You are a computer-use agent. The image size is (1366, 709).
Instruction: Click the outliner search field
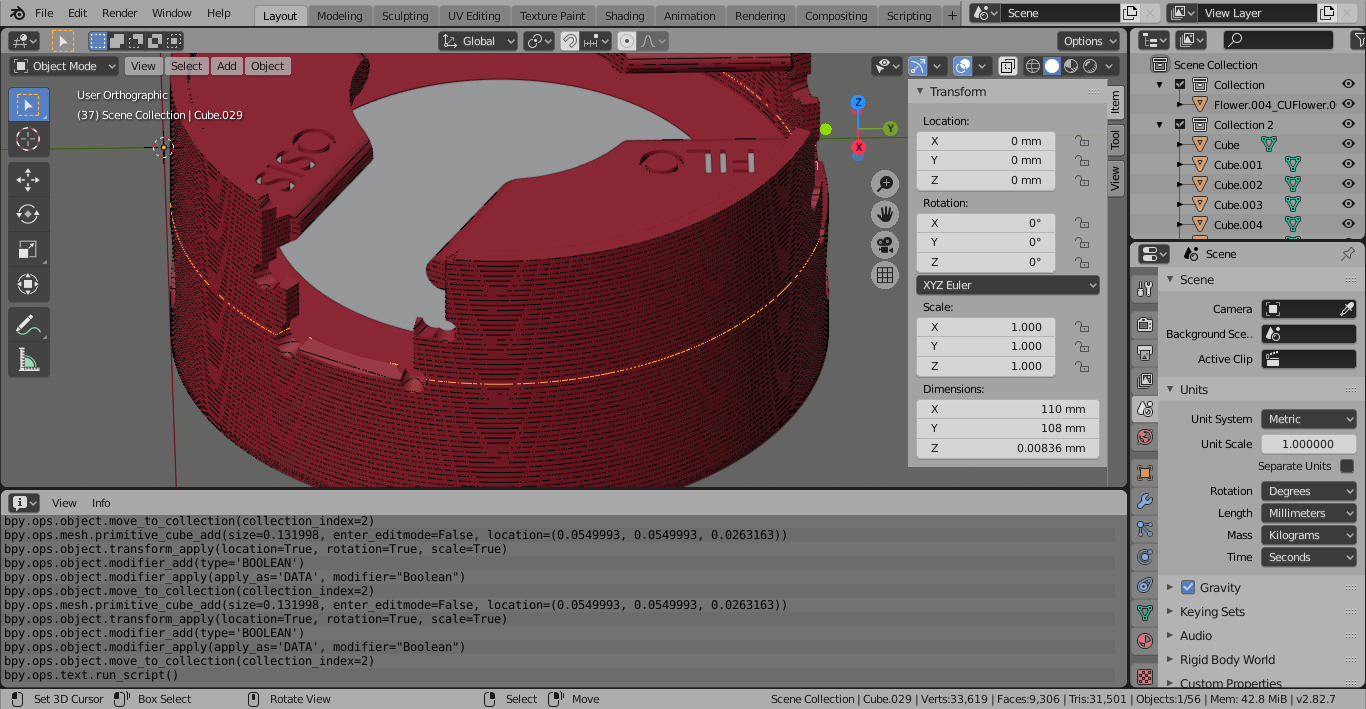[x=1278, y=40]
